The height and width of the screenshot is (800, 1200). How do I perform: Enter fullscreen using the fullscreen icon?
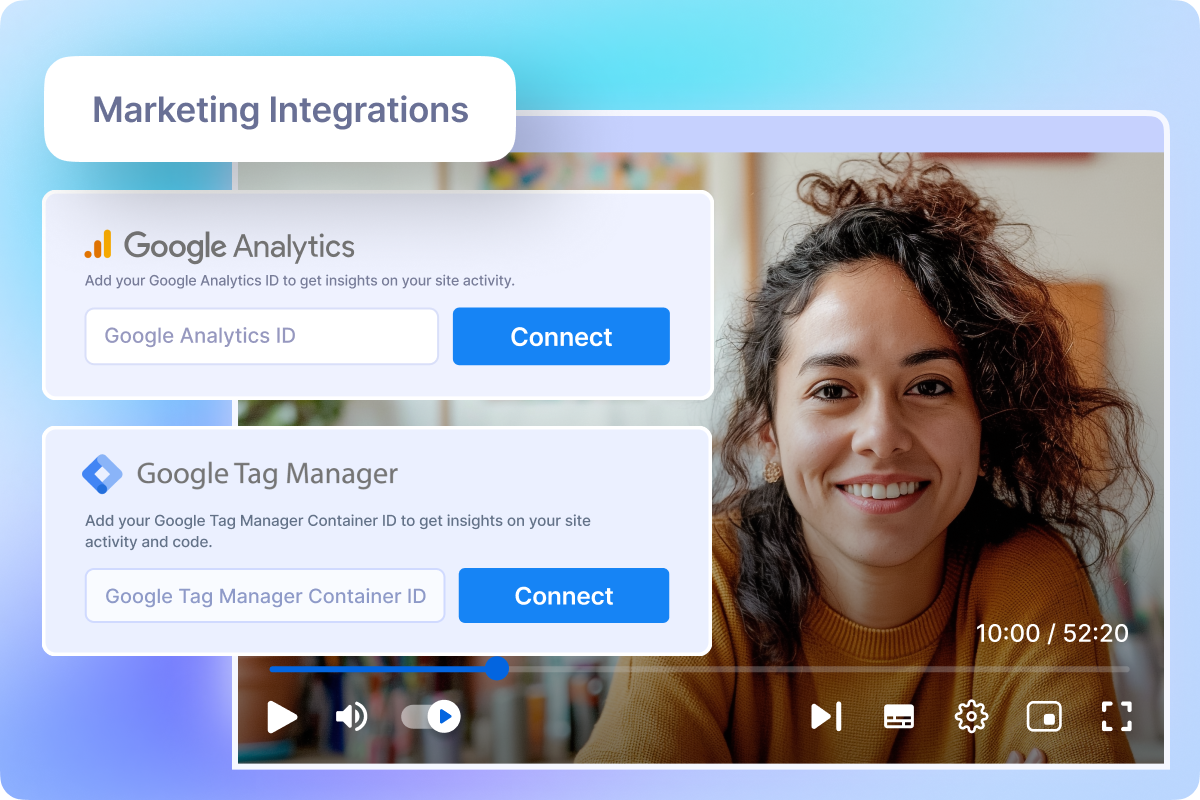point(1116,716)
